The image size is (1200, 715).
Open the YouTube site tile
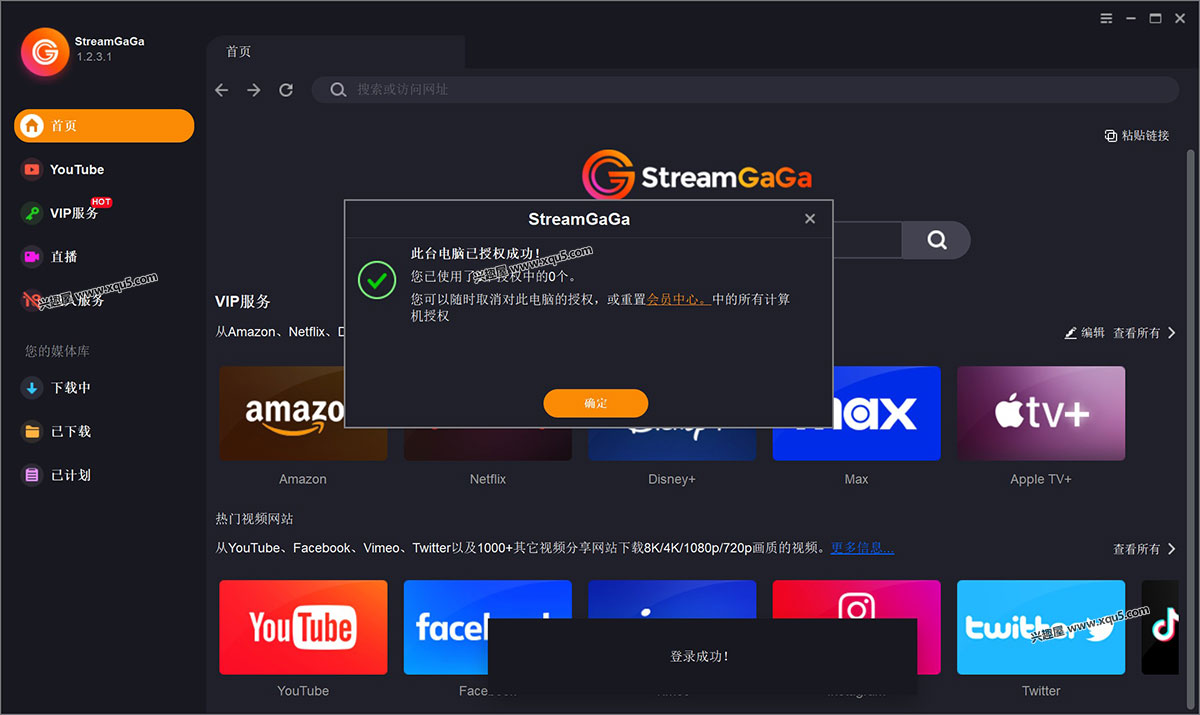[303, 627]
